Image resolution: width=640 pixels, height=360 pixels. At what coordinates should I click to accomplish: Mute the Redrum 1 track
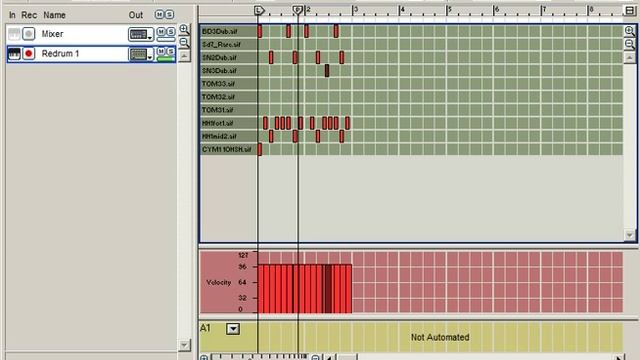tap(161, 51)
